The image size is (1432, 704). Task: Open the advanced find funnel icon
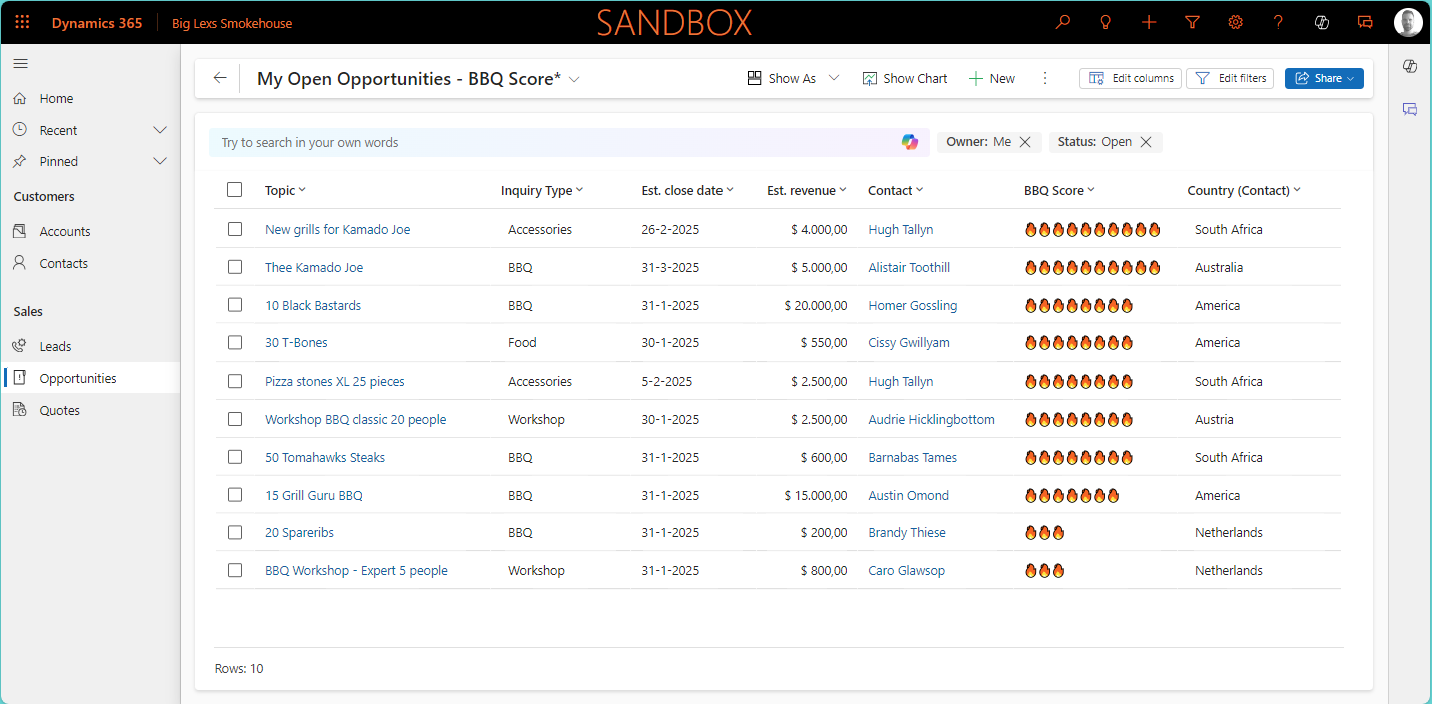pyautogui.click(x=1192, y=22)
